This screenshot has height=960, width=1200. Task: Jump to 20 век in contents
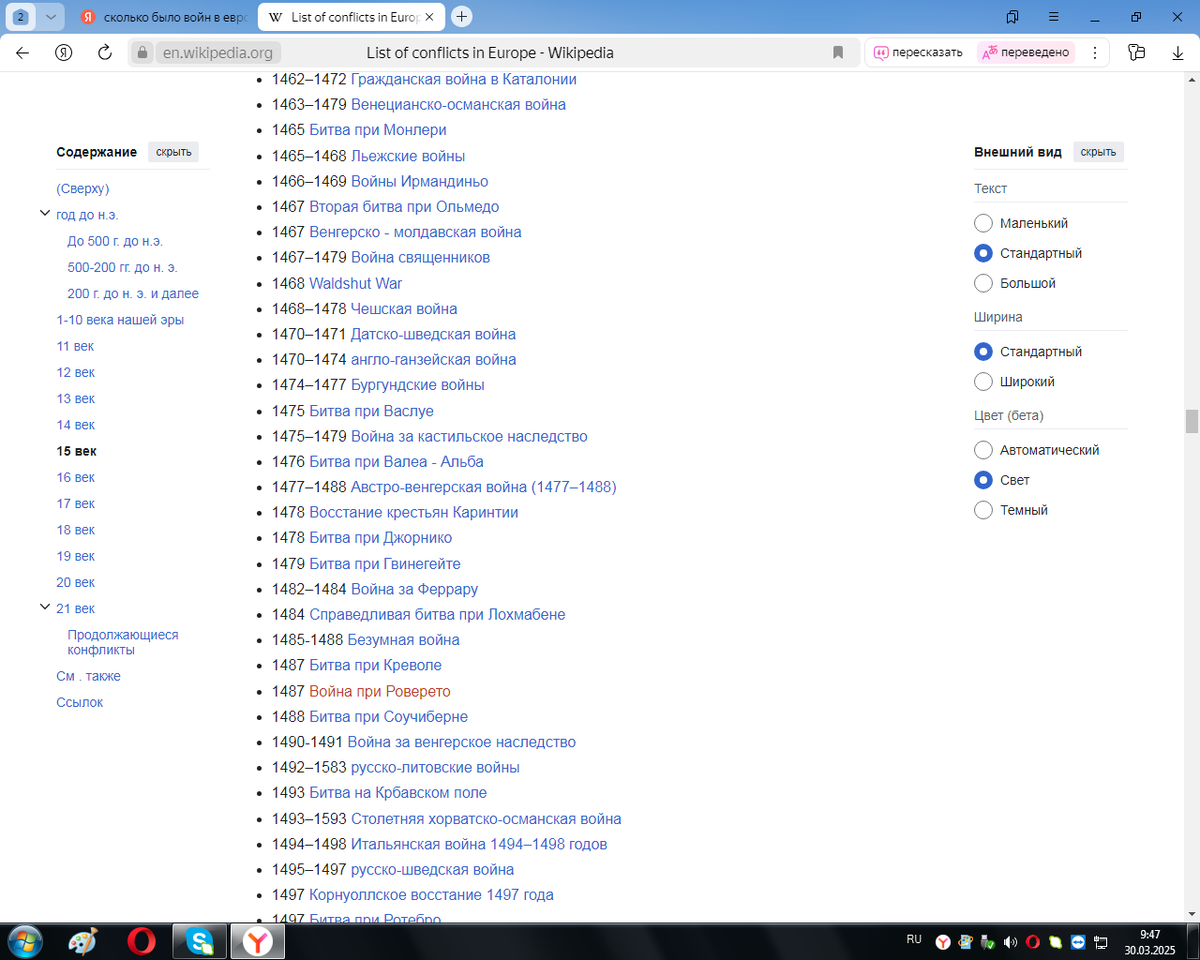76,582
